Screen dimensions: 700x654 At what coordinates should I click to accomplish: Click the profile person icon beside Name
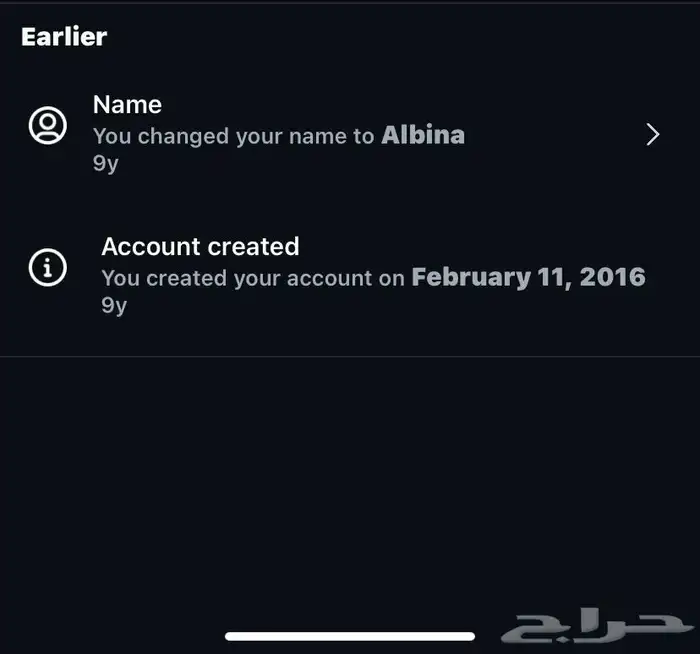point(47,126)
